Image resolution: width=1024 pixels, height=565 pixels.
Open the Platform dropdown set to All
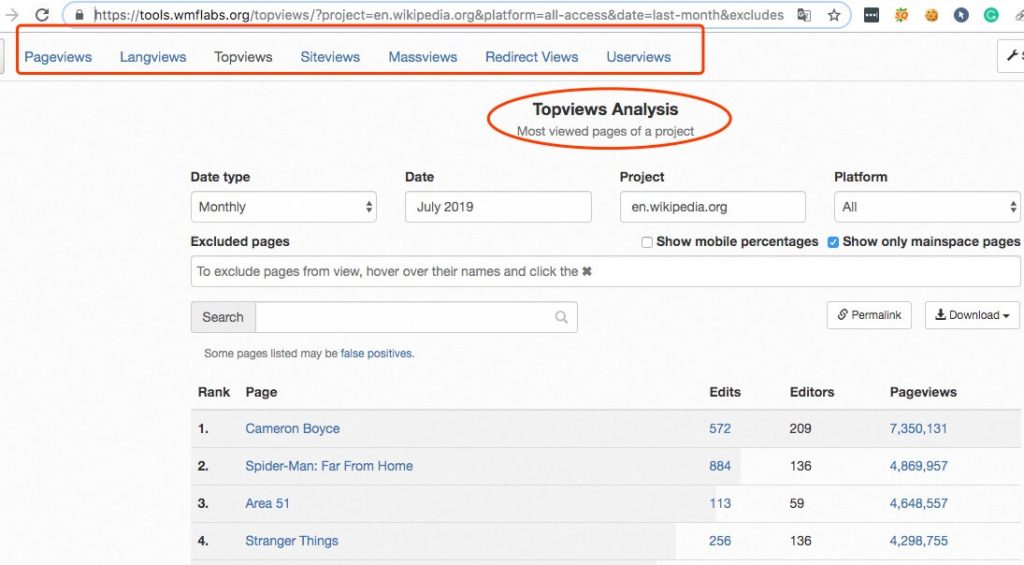(x=926, y=207)
